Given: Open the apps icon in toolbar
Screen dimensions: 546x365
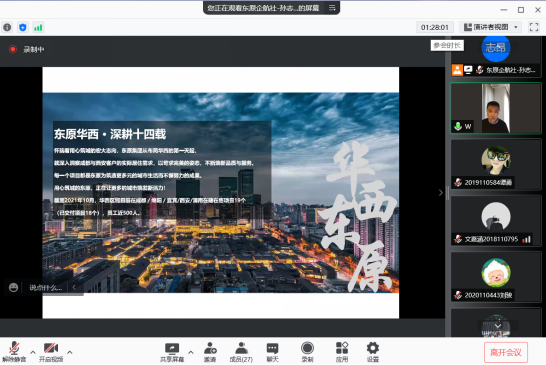Looking at the screenshot, I should (342, 352).
